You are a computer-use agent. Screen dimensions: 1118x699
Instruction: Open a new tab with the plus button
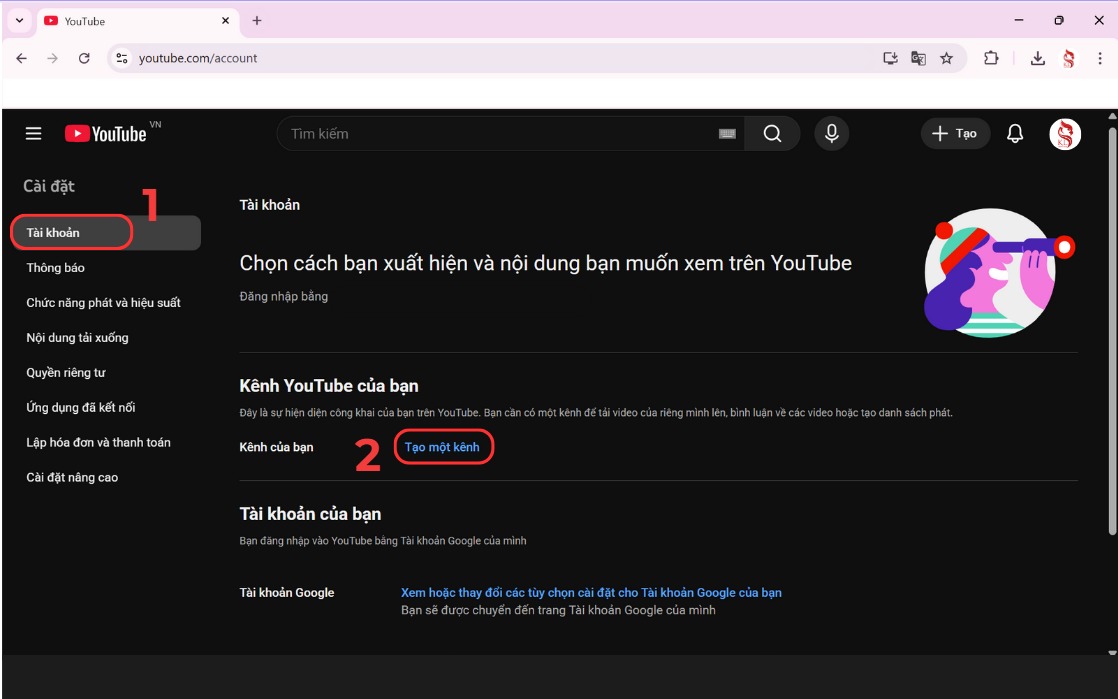coord(257,21)
